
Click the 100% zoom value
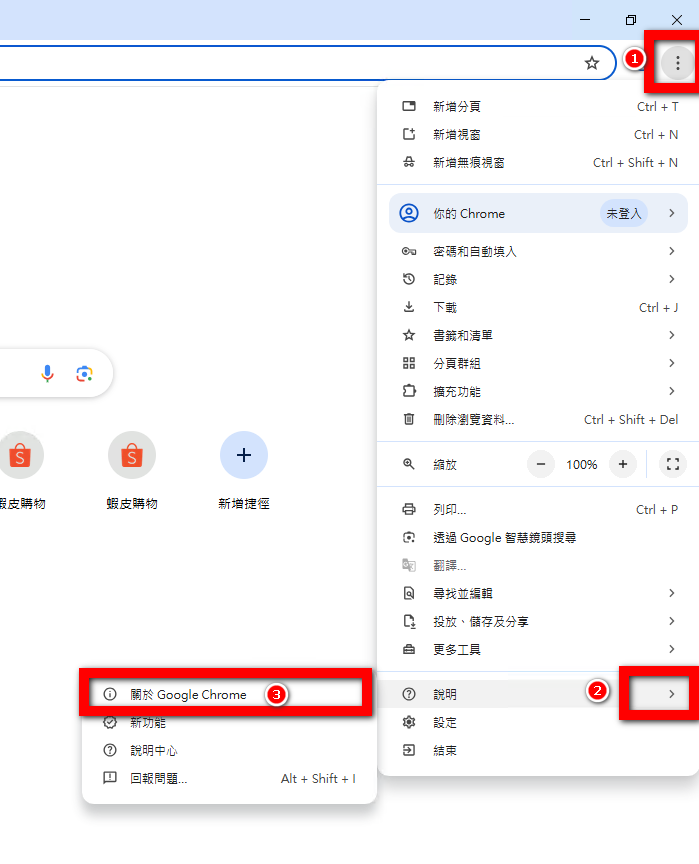point(582,465)
